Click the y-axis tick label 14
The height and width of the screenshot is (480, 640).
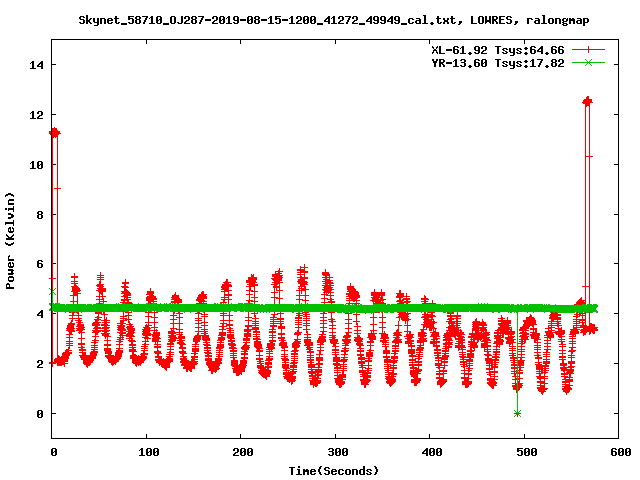coord(36,65)
